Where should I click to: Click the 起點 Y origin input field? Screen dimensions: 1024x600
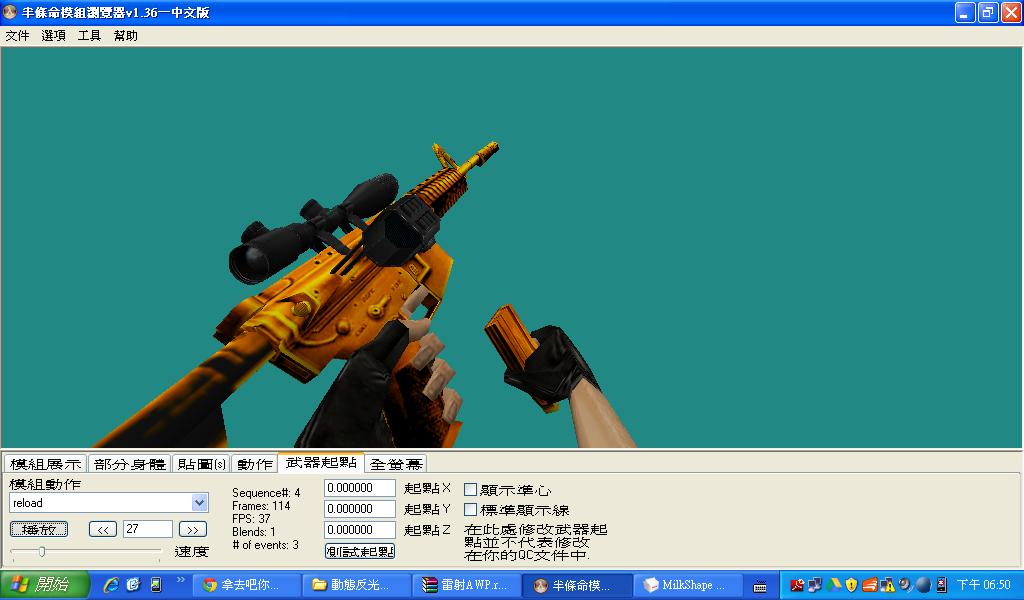[x=360, y=509]
